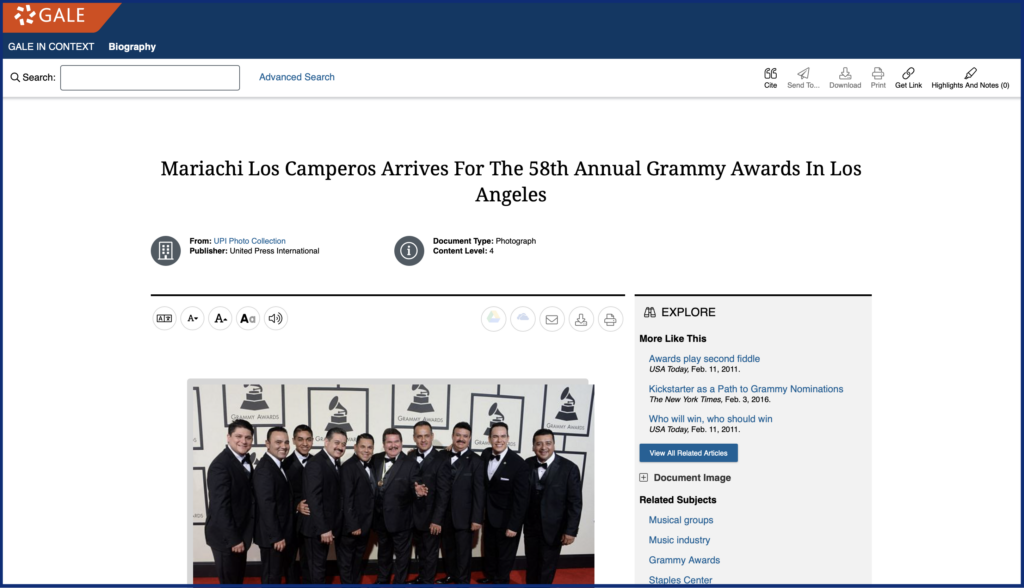Expand the Document Image section

[644, 478]
